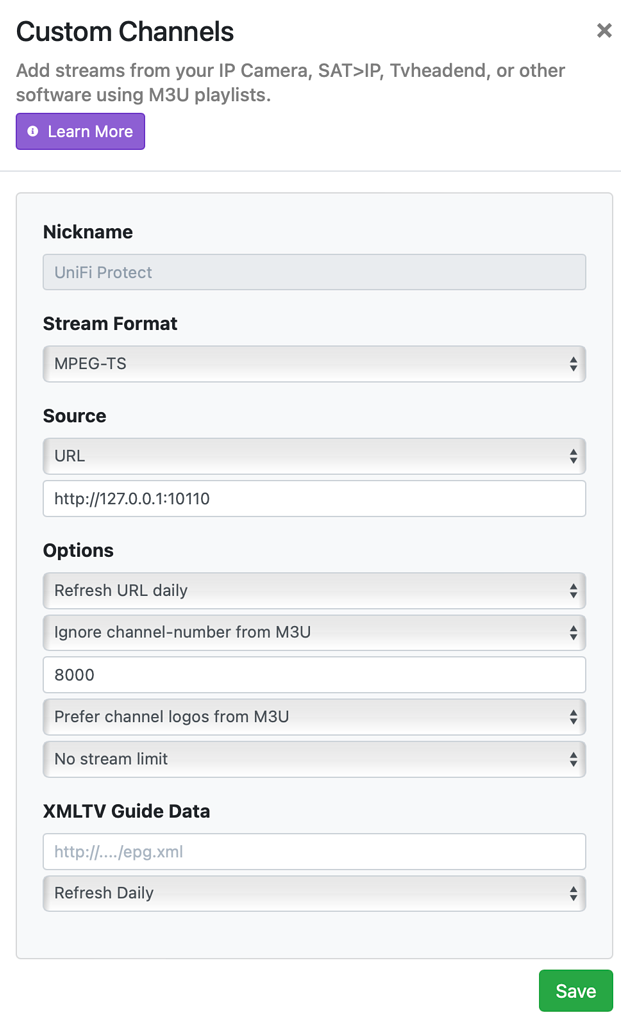Image resolution: width=621 pixels, height=1024 pixels.
Task: Click the X to close Custom Channels
Action: point(603,30)
